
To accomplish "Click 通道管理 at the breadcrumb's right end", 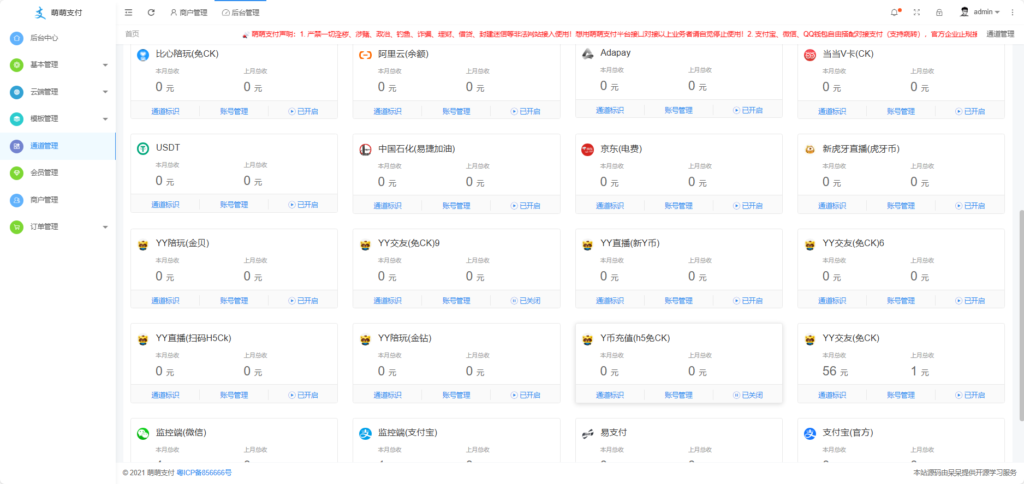I will tap(1000, 33).
